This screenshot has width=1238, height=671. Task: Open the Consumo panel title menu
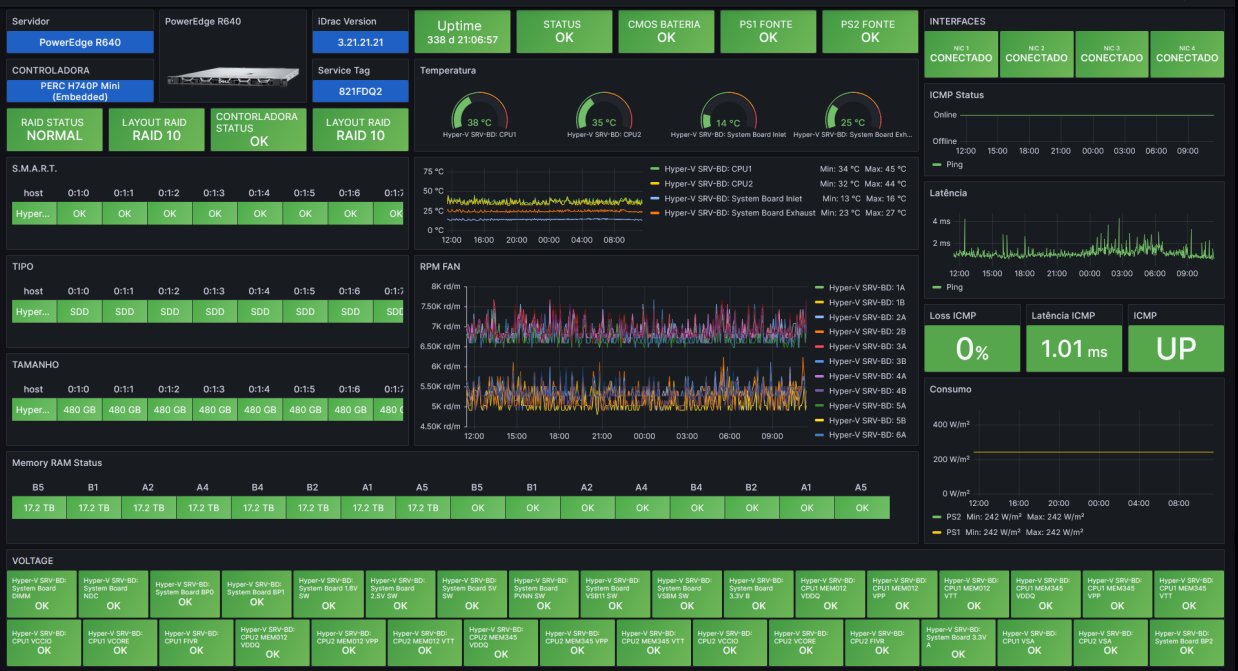click(950, 389)
